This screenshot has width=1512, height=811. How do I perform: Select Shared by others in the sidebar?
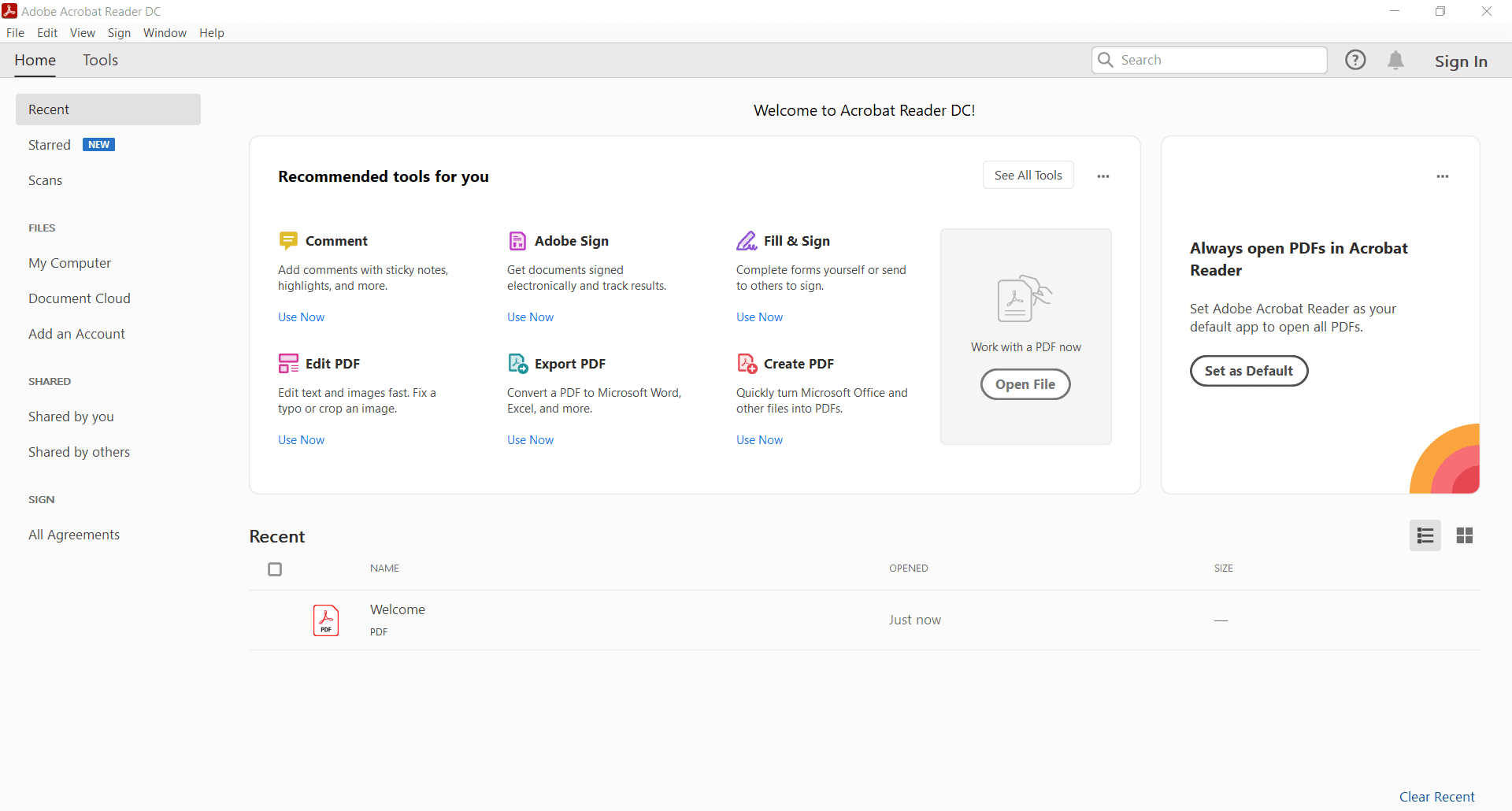[x=79, y=452]
